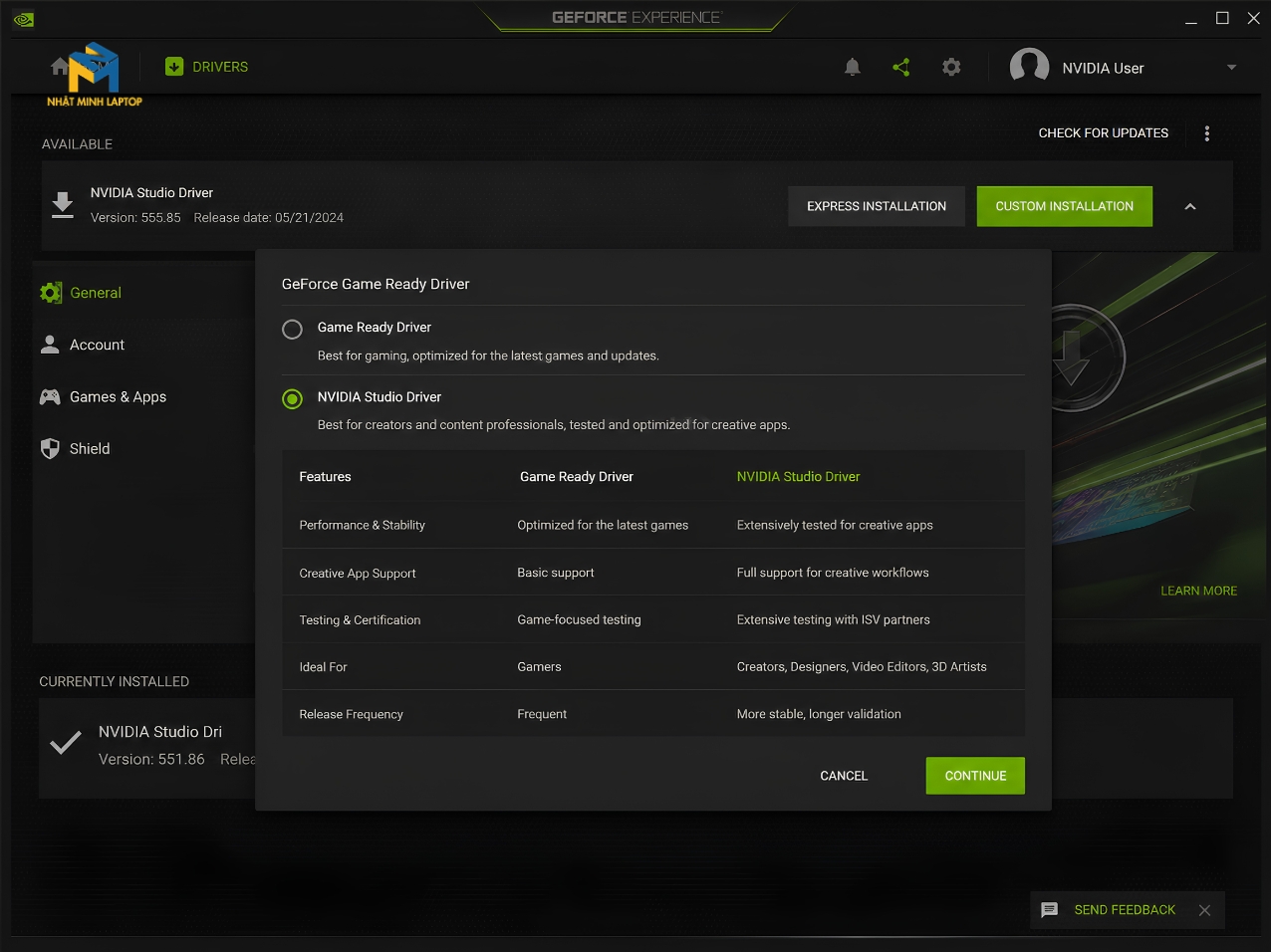Open the NVIDIA User account dropdown arrow
Screen dimensions: 1271x952
[x=1231, y=68]
